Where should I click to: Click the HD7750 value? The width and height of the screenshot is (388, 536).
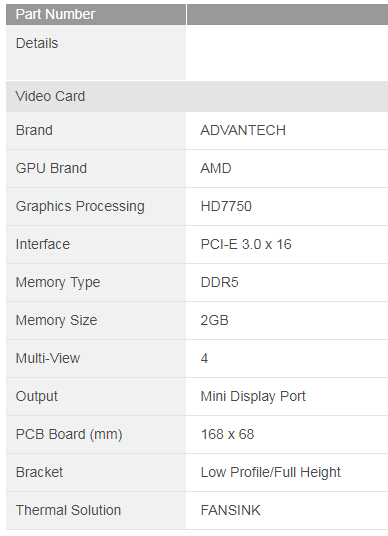(226, 206)
